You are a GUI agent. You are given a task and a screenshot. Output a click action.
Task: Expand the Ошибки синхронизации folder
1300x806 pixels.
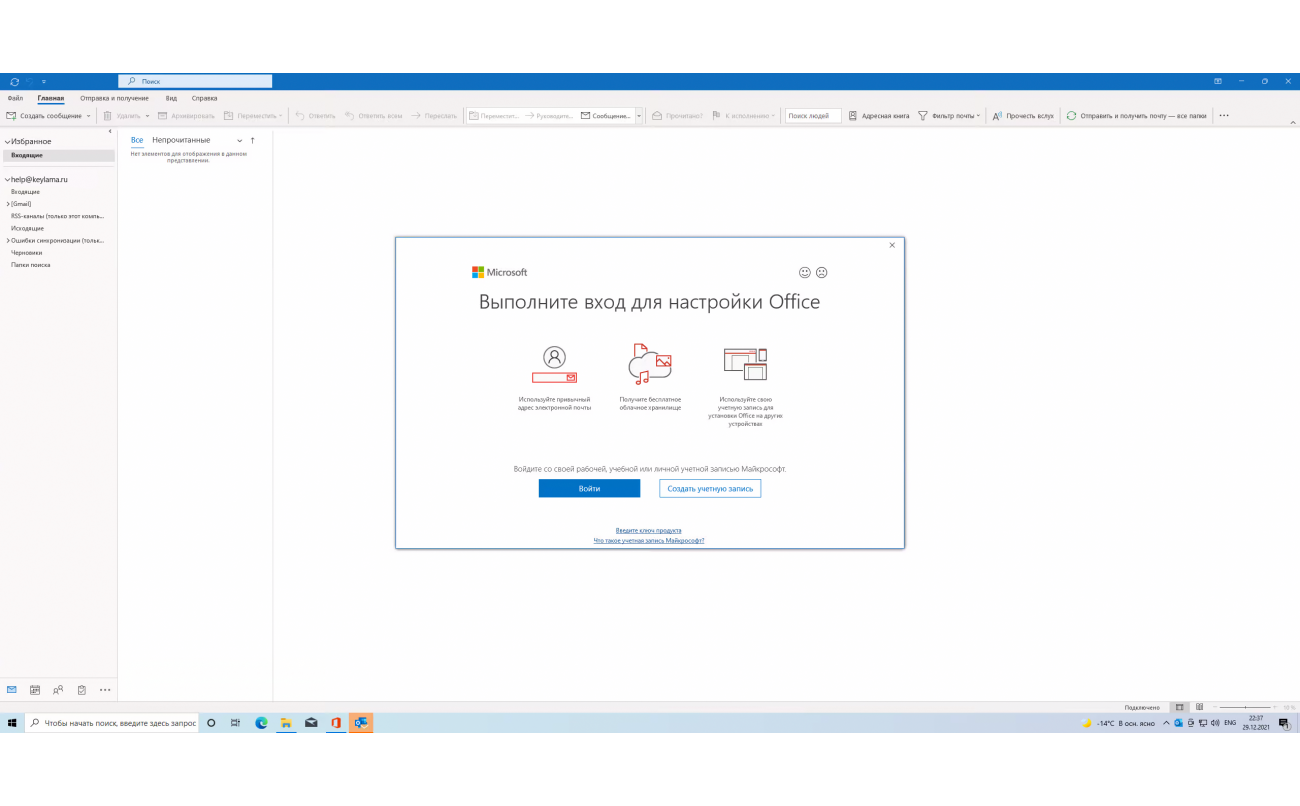pos(8,241)
